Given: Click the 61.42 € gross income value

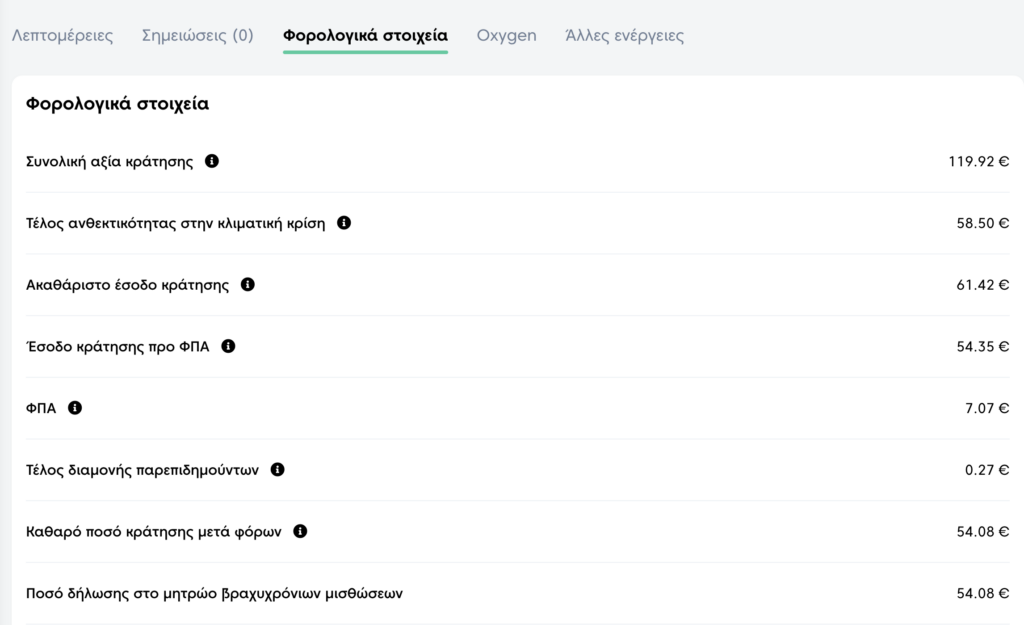Looking at the screenshot, I should [x=982, y=285].
